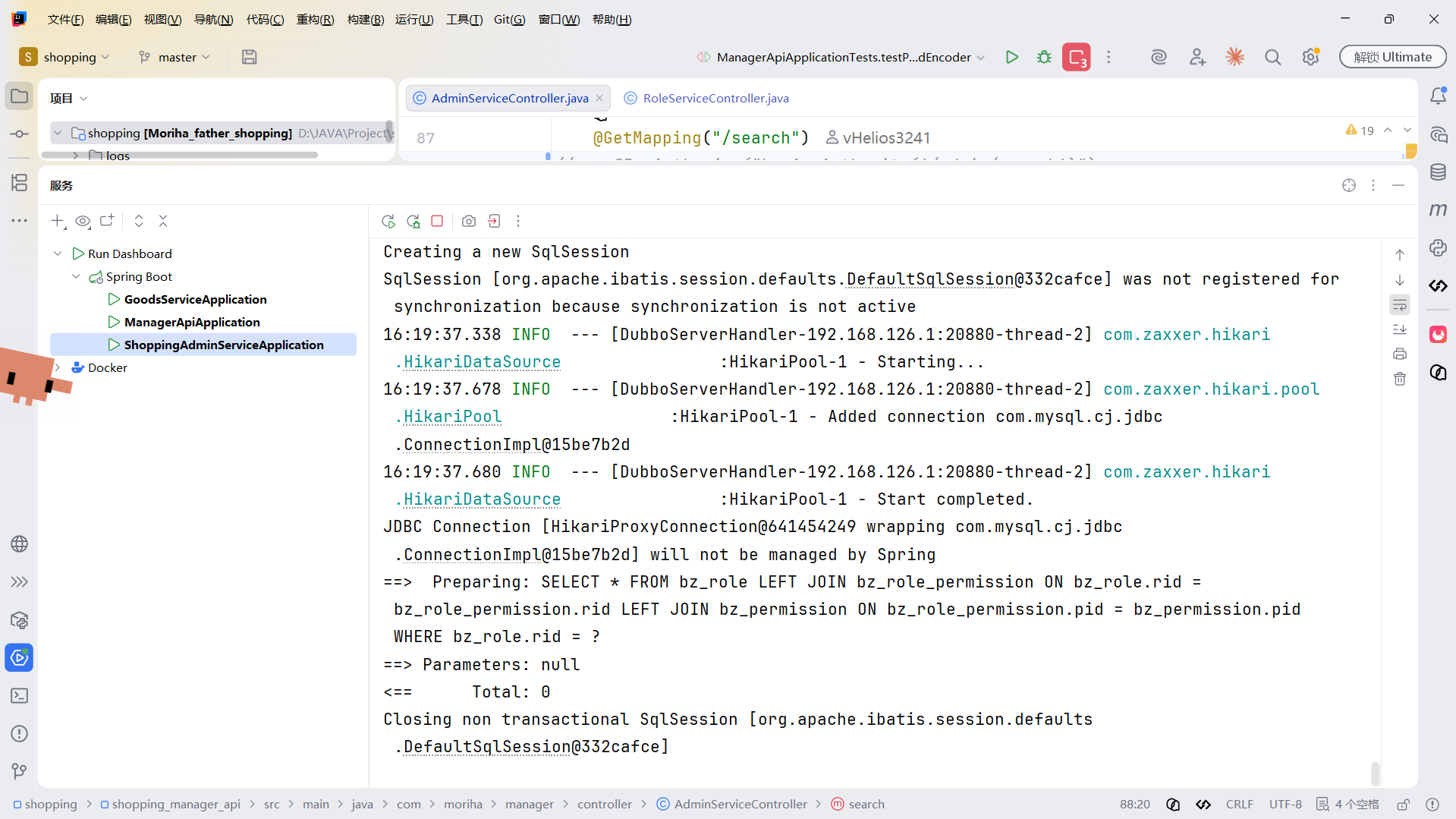1456x819 pixels.
Task: Run the current configuration with green play button
Action: point(1011,57)
